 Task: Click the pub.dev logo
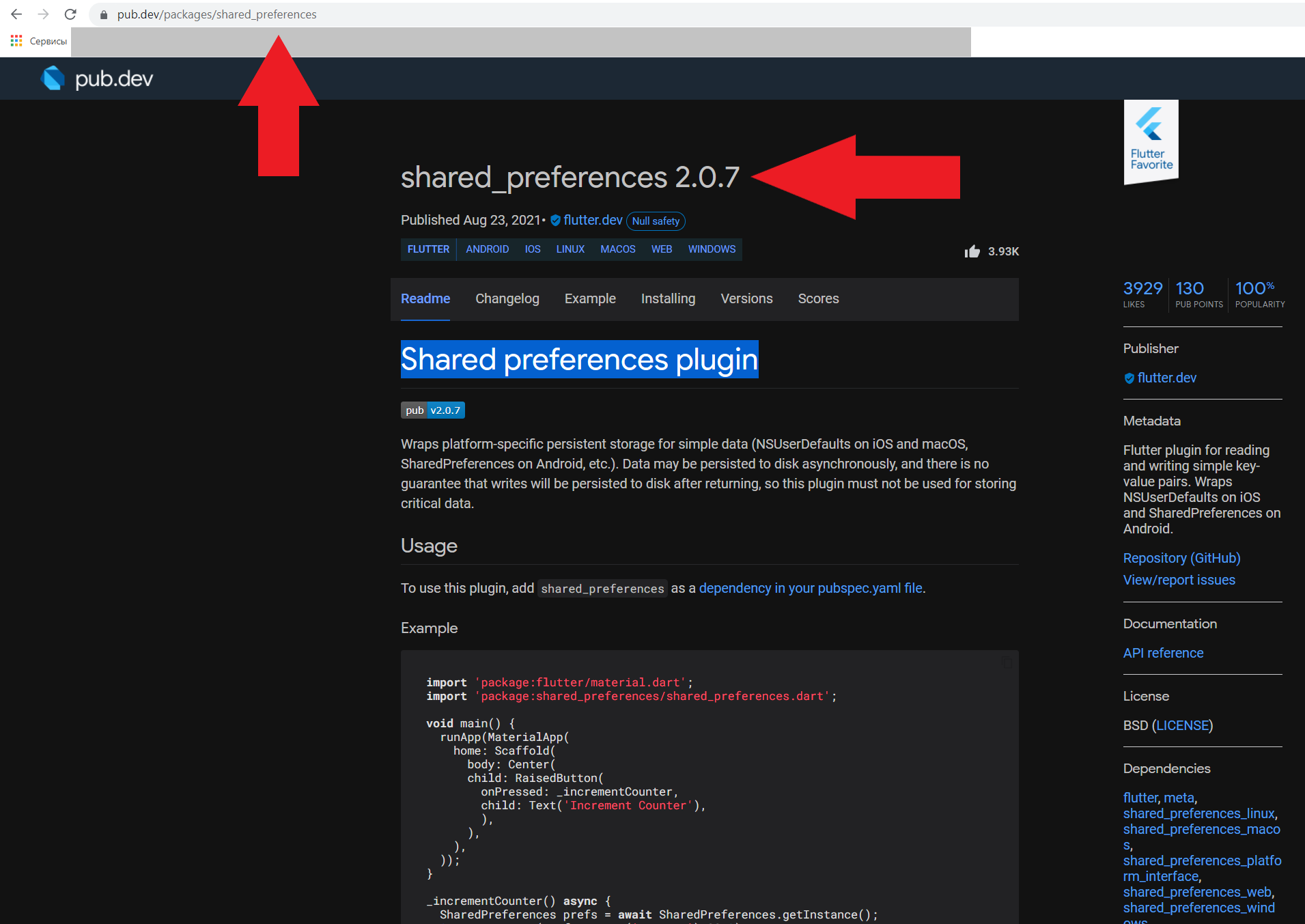coord(97,79)
